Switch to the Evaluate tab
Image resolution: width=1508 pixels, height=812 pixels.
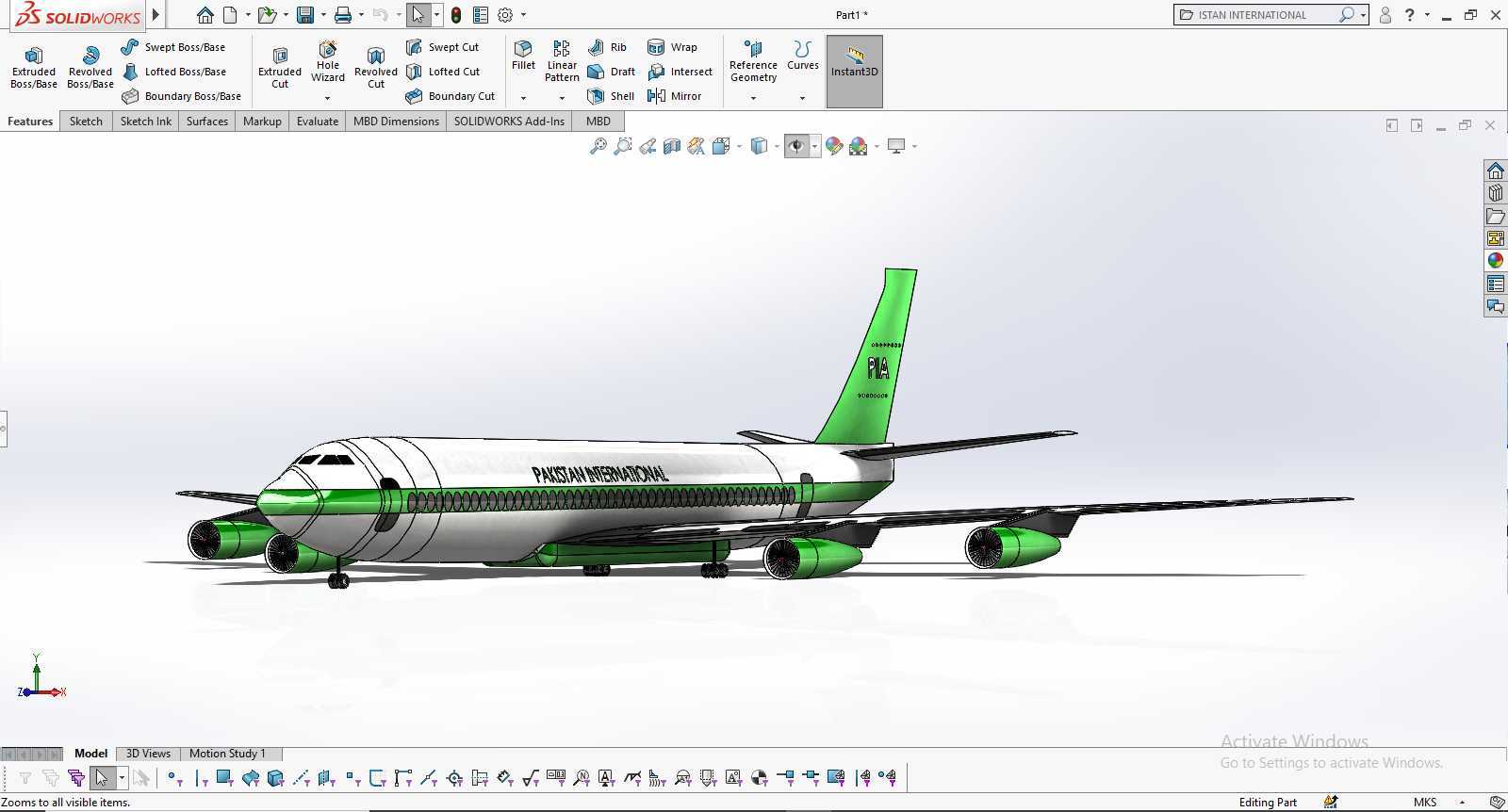[x=318, y=122]
